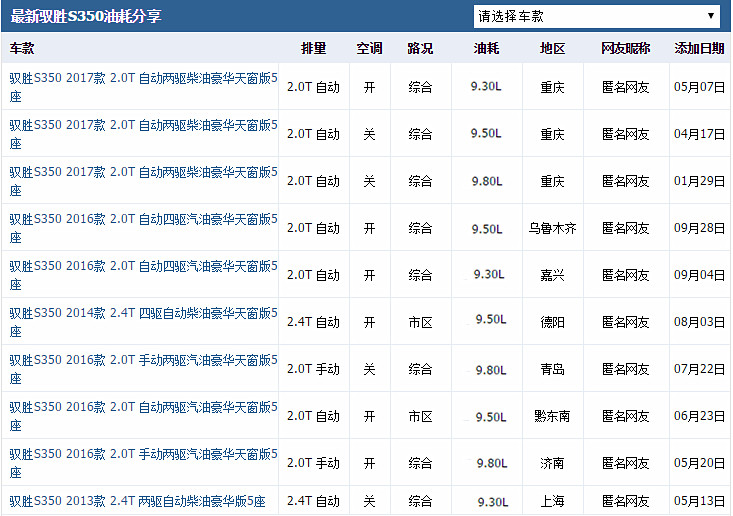Click the 2.4T 自动 cell in the 上海 row
The height and width of the screenshot is (516, 733).
(313, 501)
